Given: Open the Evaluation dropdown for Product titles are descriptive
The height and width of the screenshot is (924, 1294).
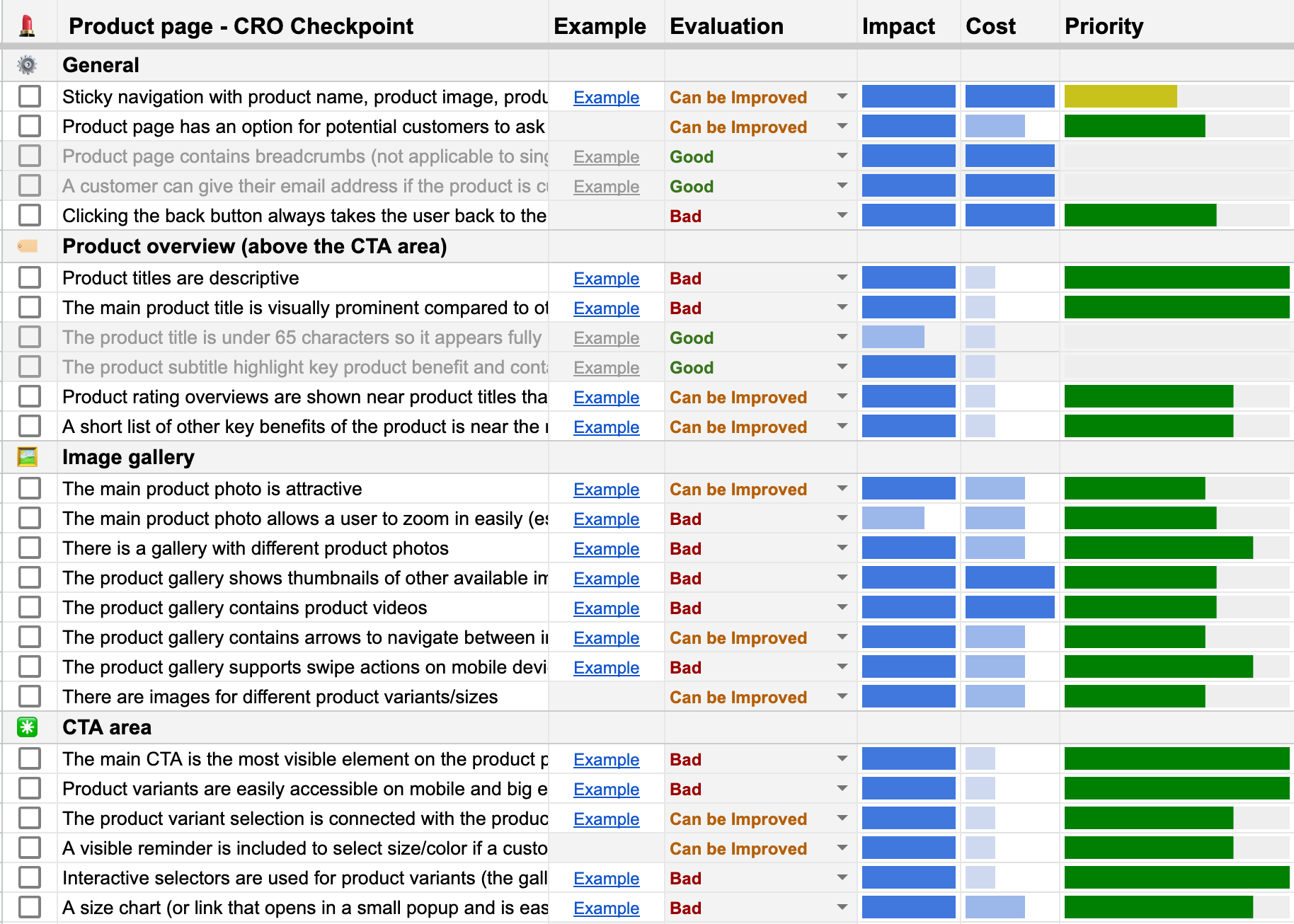Looking at the screenshot, I should click(842, 278).
